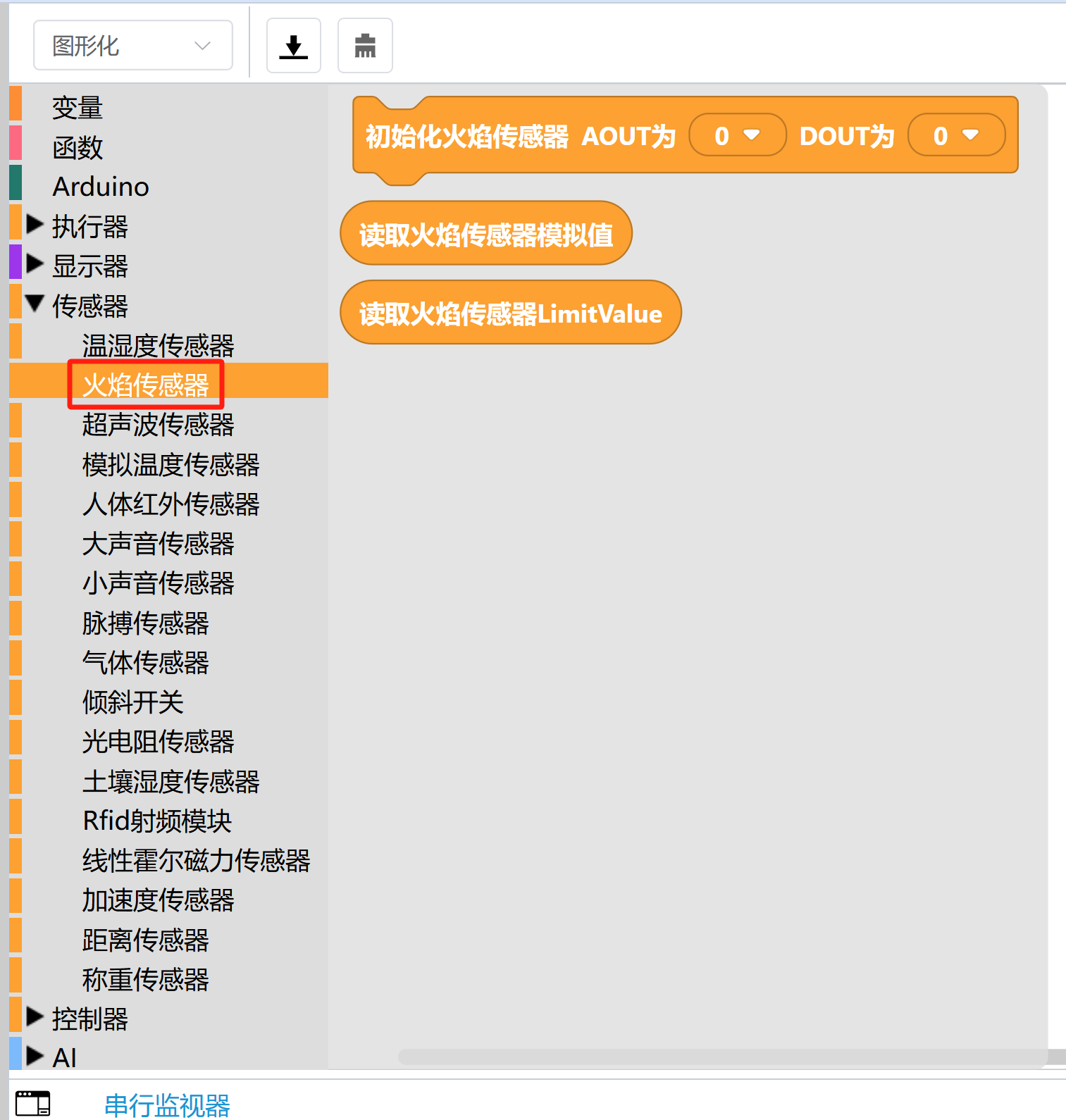Open the AOUT pin dropdown
The height and width of the screenshot is (1120, 1066).
tap(736, 135)
